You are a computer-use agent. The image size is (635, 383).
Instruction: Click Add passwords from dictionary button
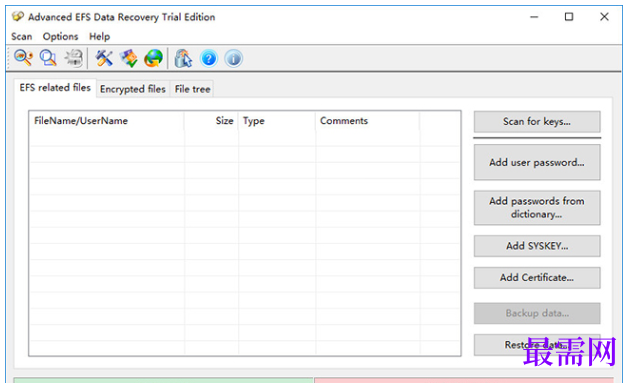537,208
